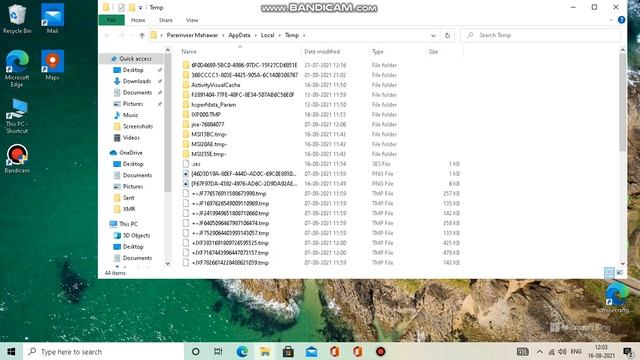Click the file list vertical scrollbar thumb
Image resolution: width=640 pixels, height=360 pixels.
pyautogui.click(x=622, y=102)
